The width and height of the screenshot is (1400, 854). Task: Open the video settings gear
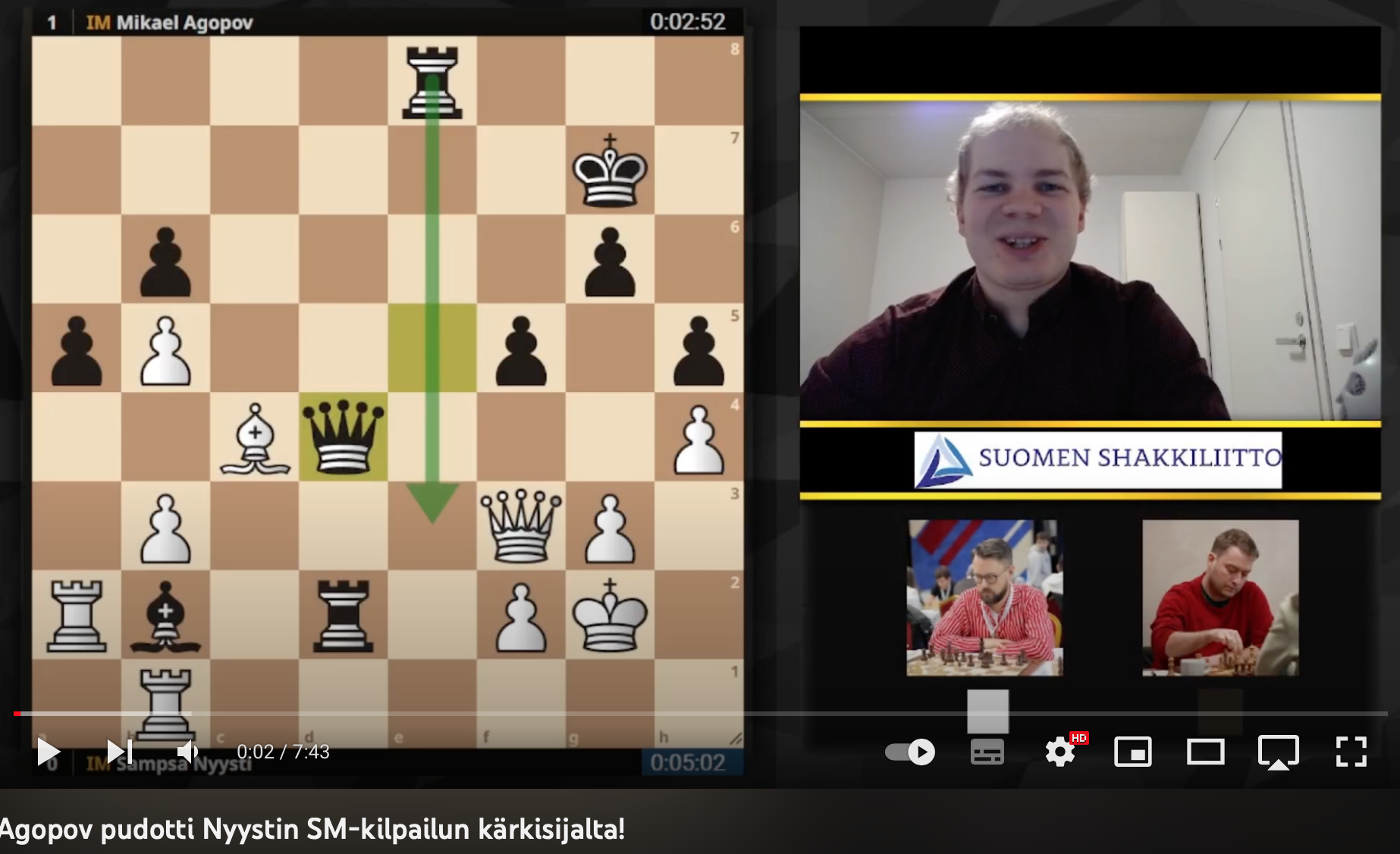coord(1059,752)
